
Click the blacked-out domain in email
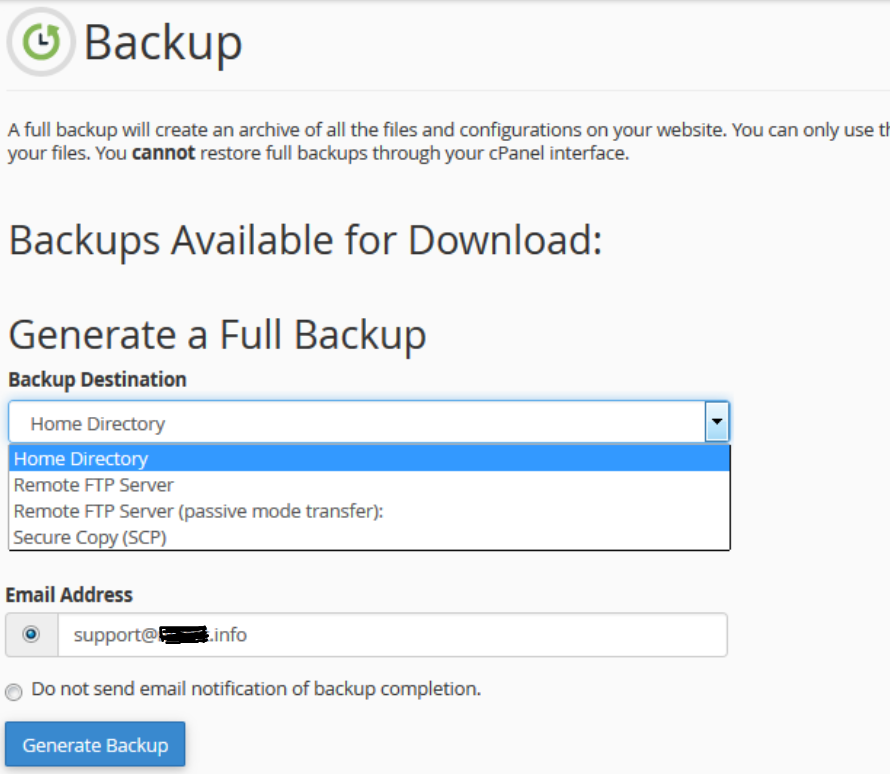click(184, 634)
